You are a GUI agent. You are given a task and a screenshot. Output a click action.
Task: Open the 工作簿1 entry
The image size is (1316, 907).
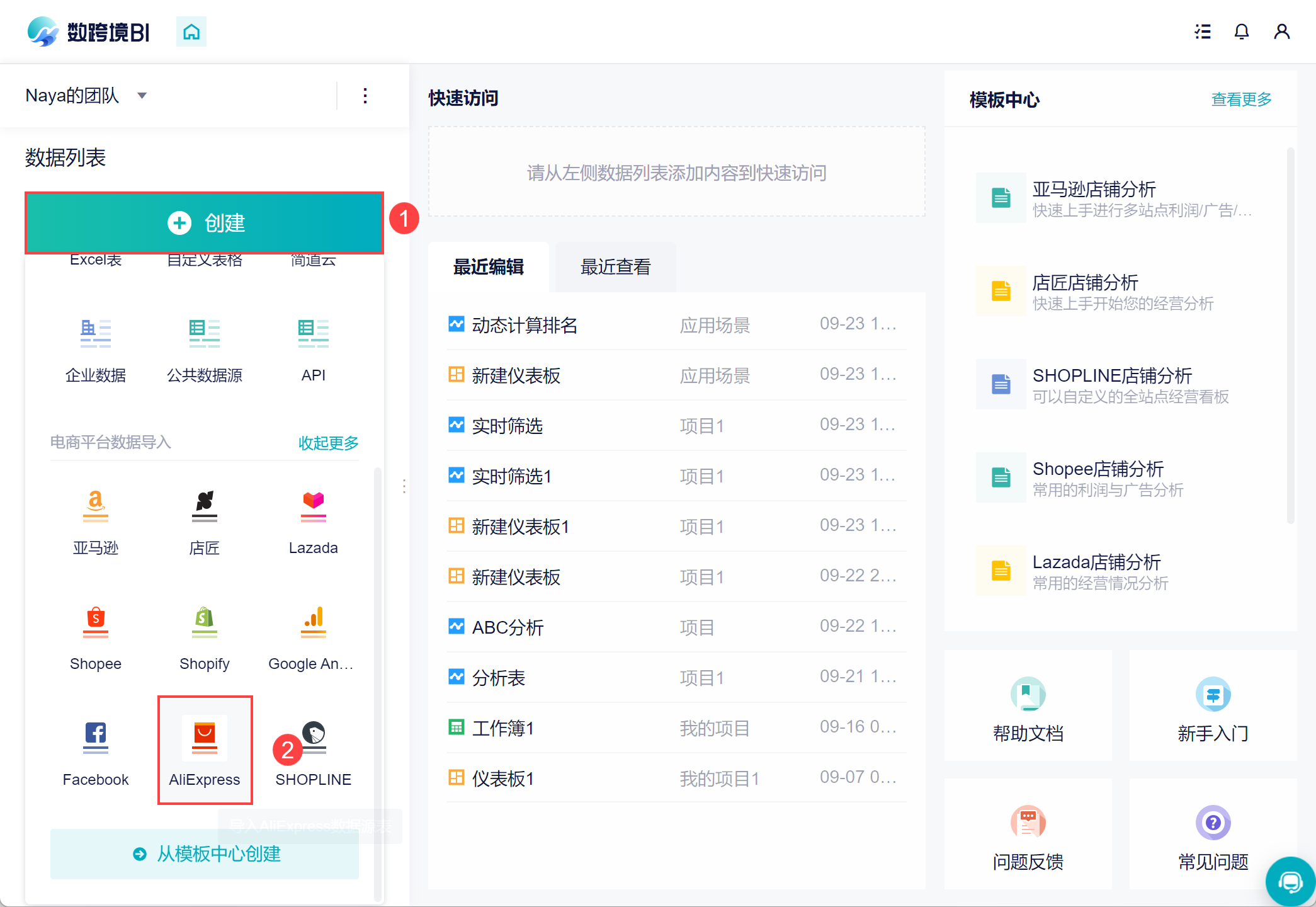click(677, 728)
